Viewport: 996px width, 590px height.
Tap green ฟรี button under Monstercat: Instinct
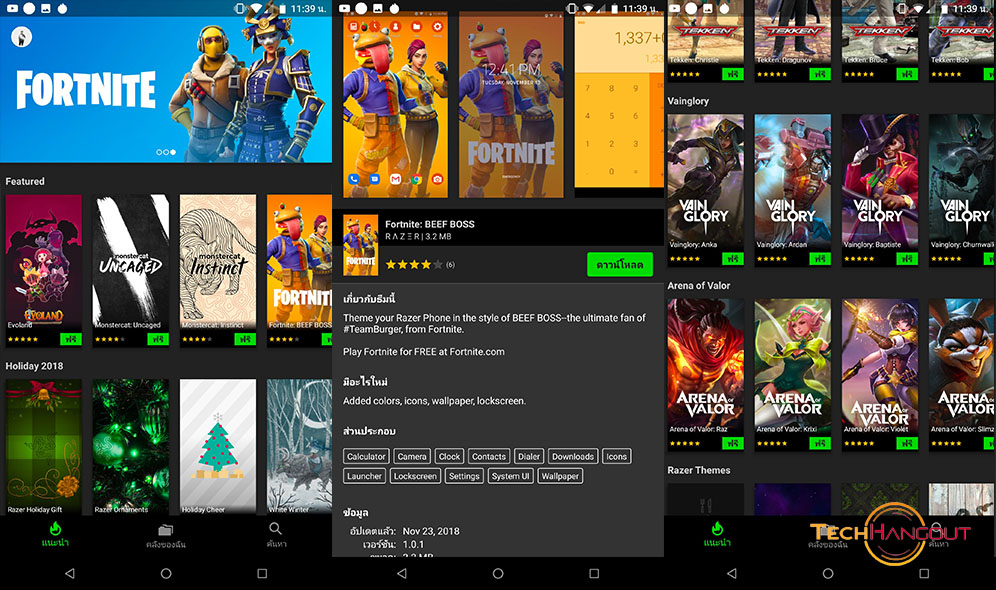[245, 339]
